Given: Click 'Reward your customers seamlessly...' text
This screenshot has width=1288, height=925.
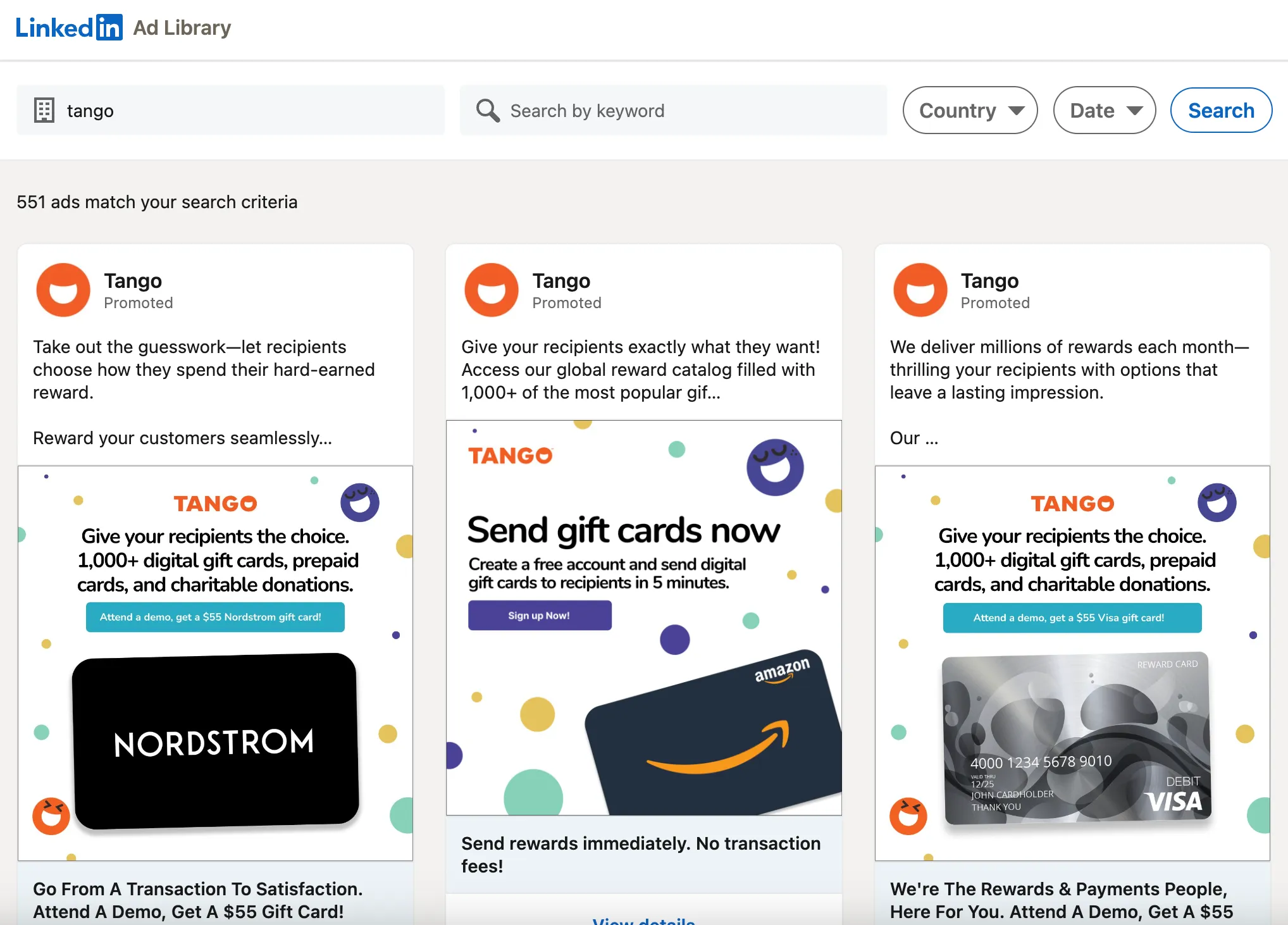Looking at the screenshot, I should [182, 438].
